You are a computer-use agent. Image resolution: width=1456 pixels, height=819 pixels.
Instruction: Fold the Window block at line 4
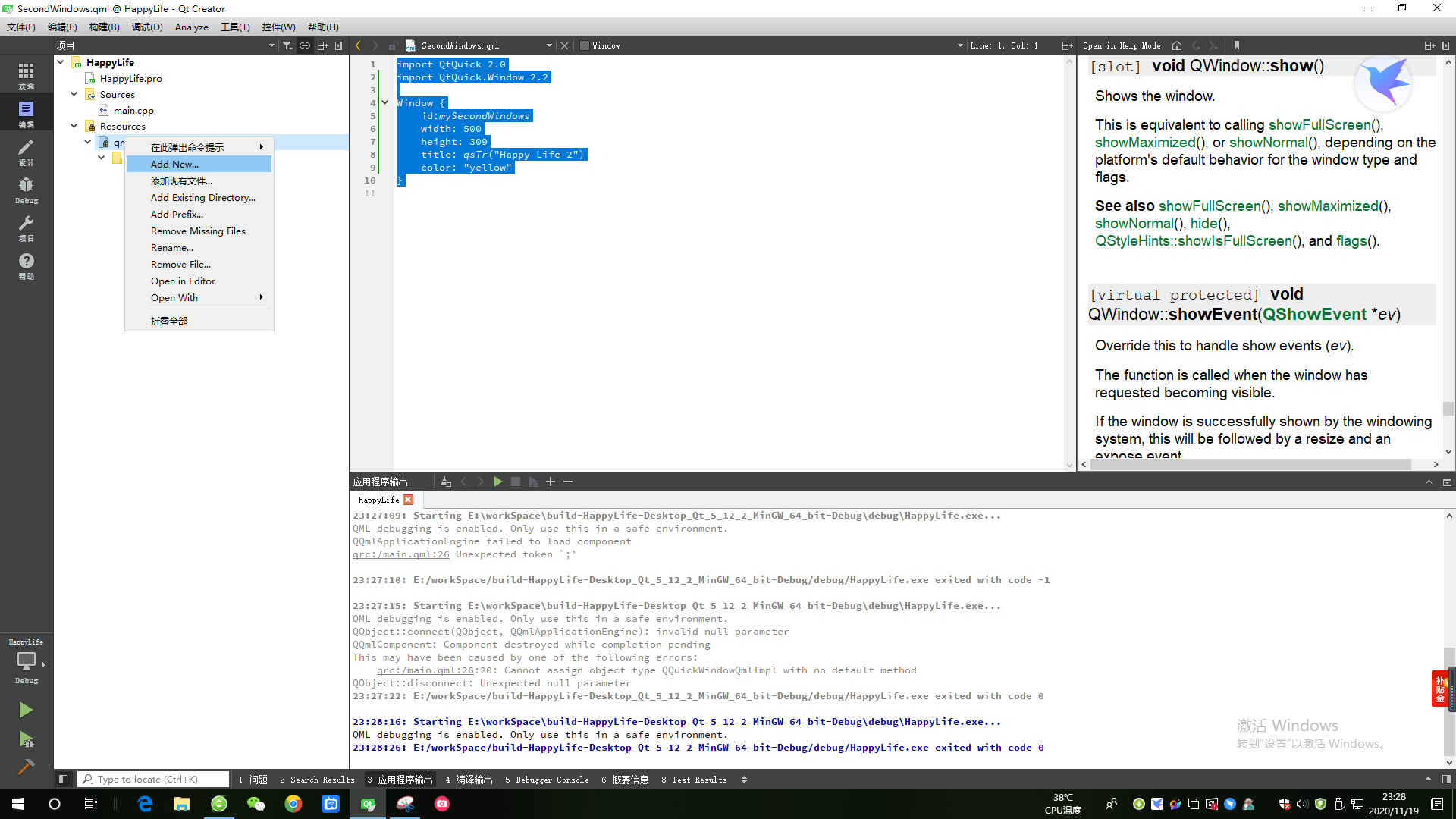click(385, 102)
